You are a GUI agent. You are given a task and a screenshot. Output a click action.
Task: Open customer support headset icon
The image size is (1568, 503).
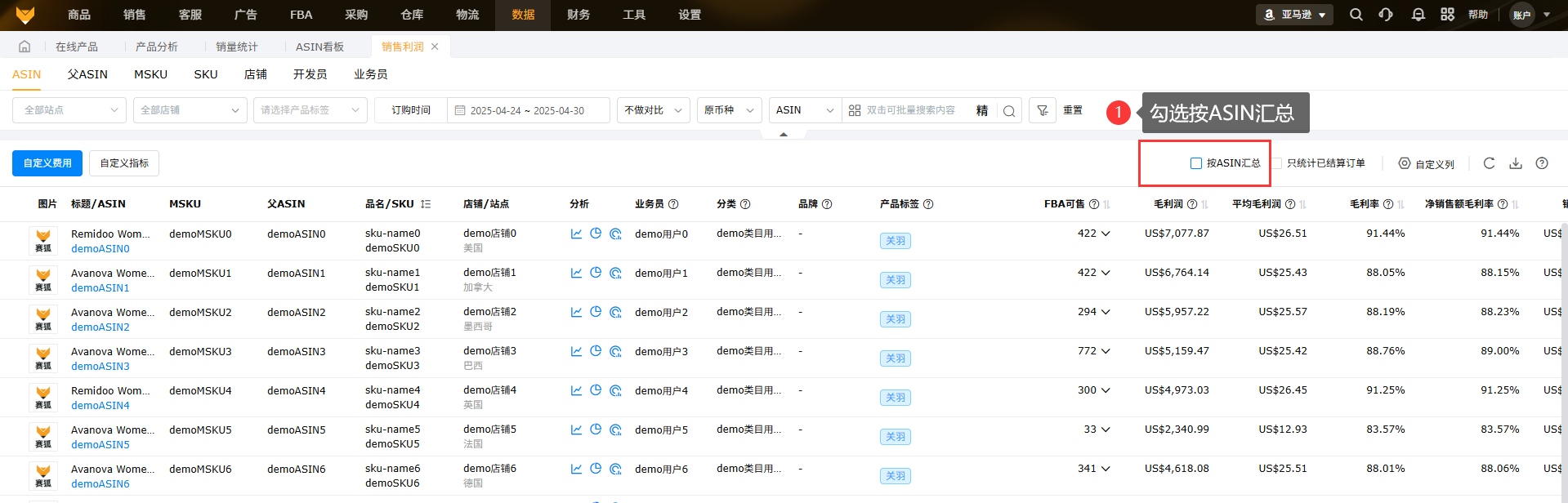click(x=1386, y=15)
